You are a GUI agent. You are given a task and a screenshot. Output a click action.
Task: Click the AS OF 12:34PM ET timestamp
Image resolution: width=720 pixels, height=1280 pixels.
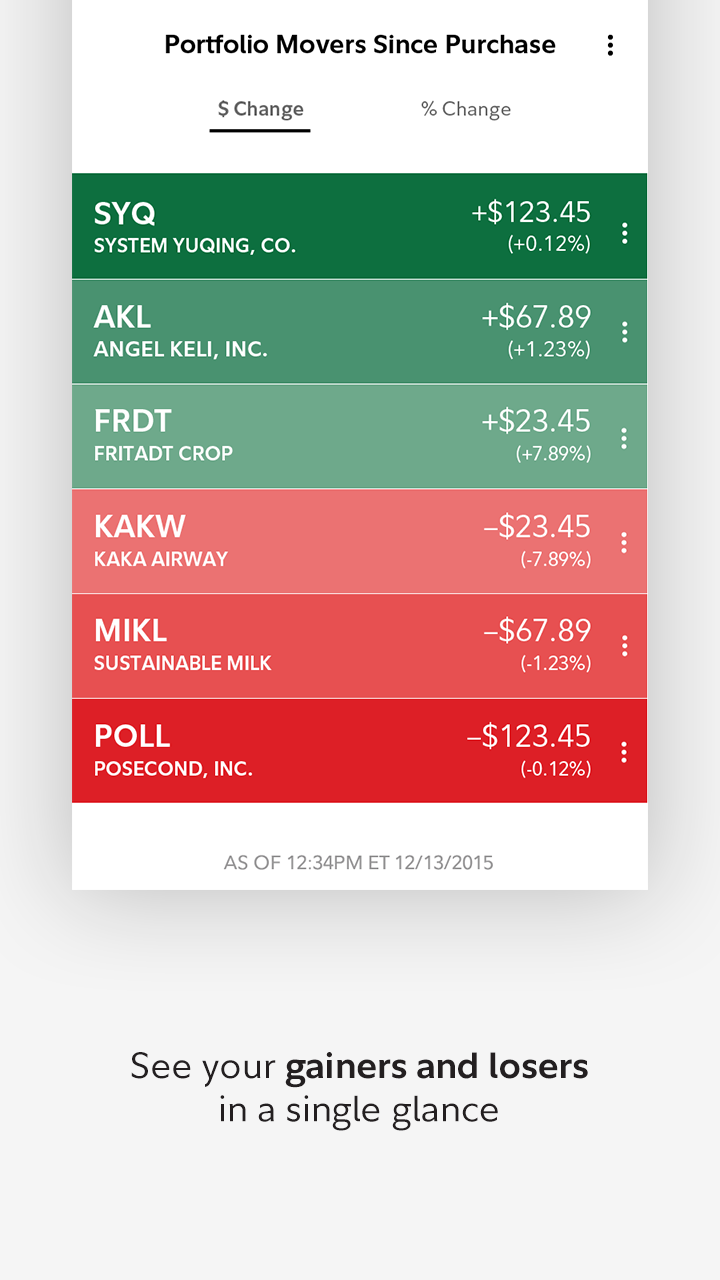point(359,862)
